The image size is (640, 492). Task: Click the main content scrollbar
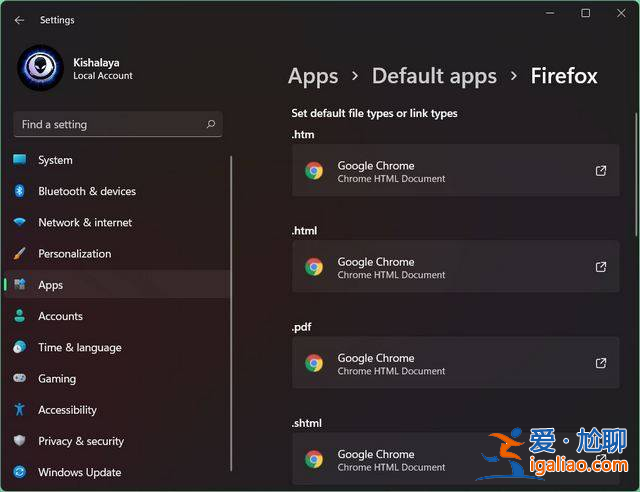(x=636, y=175)
